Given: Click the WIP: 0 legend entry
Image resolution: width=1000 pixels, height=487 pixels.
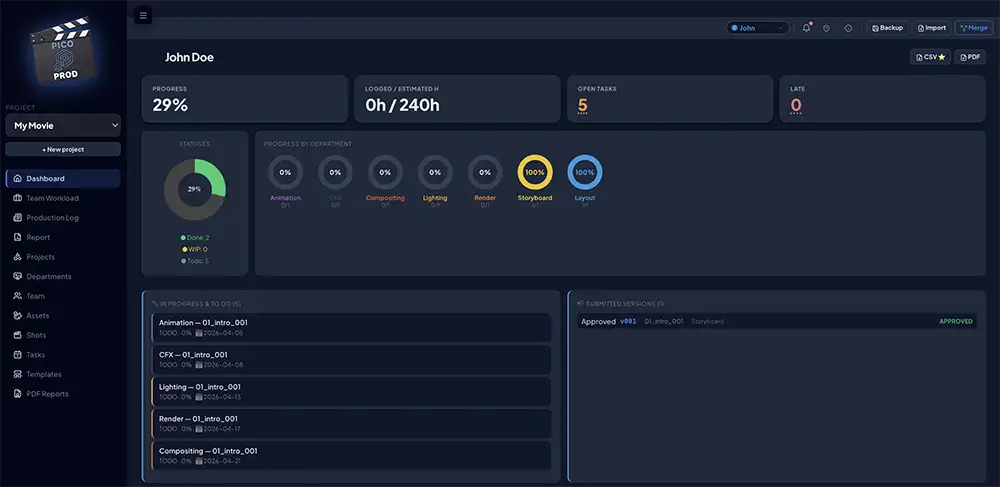Looking at the screenshot, I should [195, 249].
